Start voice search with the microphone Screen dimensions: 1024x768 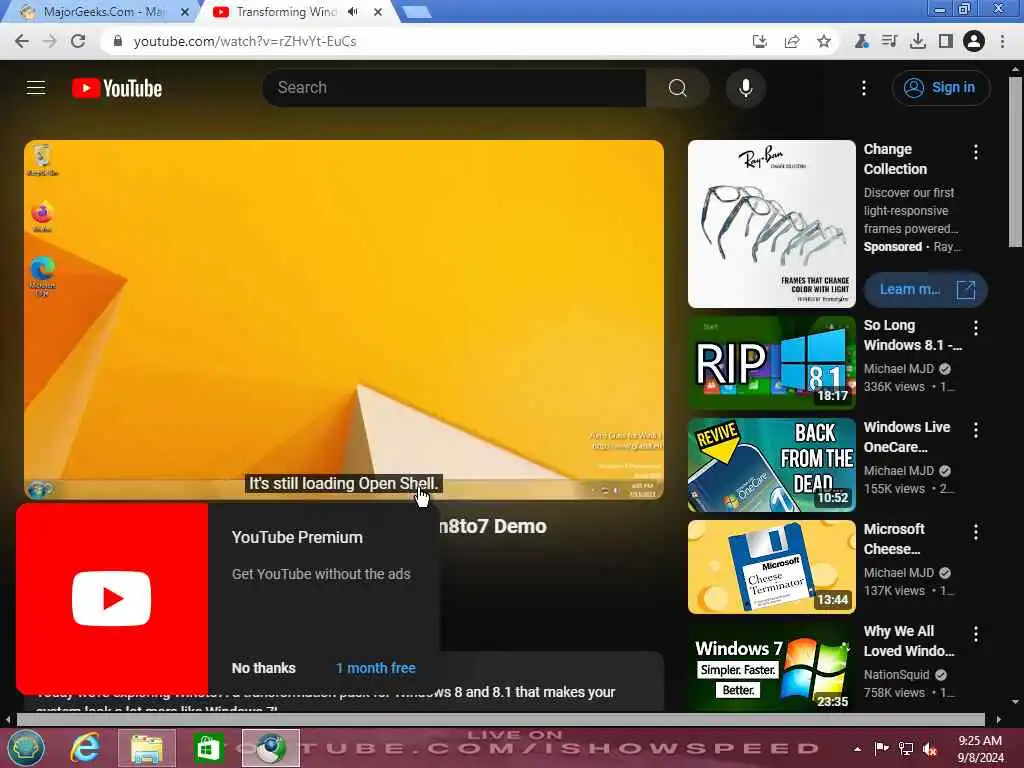pyautogui.click(x=745, y=88)
